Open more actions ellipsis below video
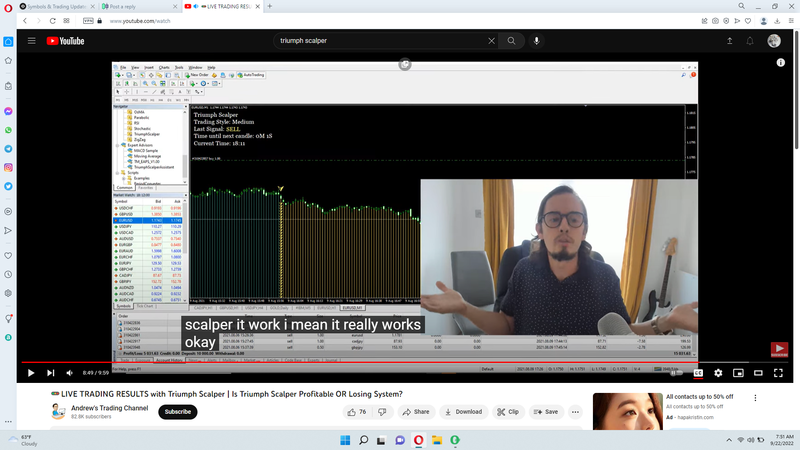The width and height of the screenshot is (800, 450). 575,412
